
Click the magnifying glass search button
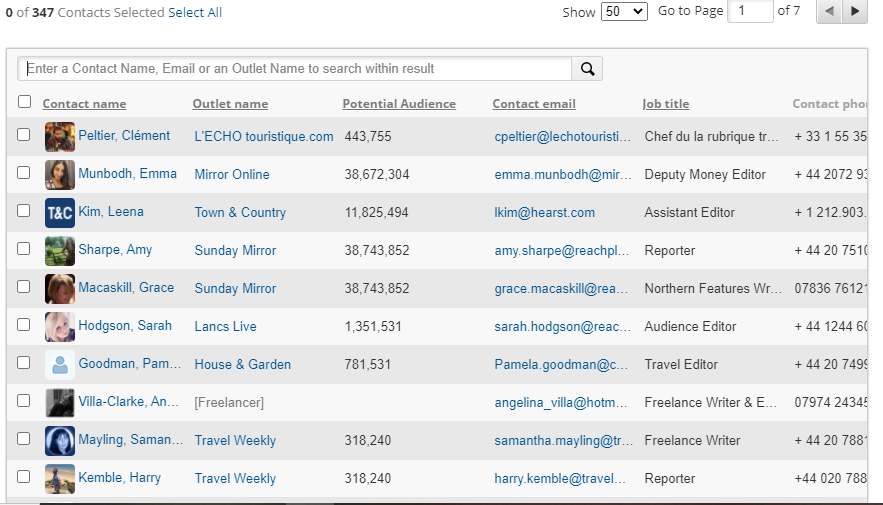587,69
